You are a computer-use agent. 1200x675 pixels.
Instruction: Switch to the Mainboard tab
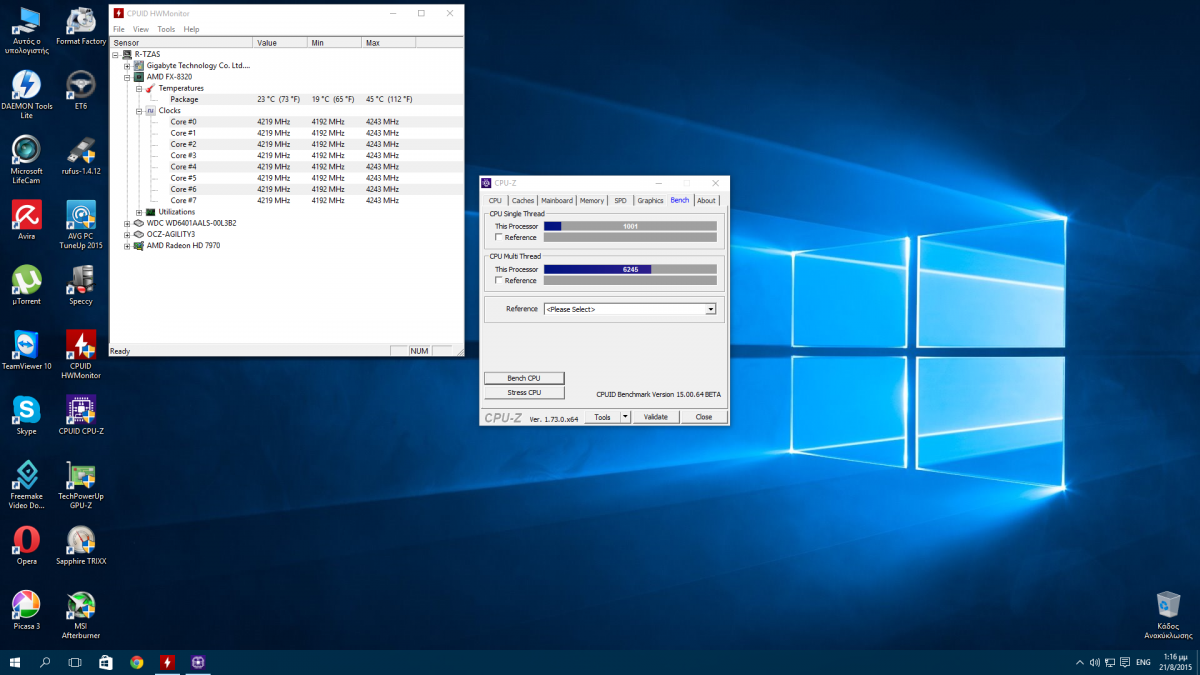click(x=557, y=200)
